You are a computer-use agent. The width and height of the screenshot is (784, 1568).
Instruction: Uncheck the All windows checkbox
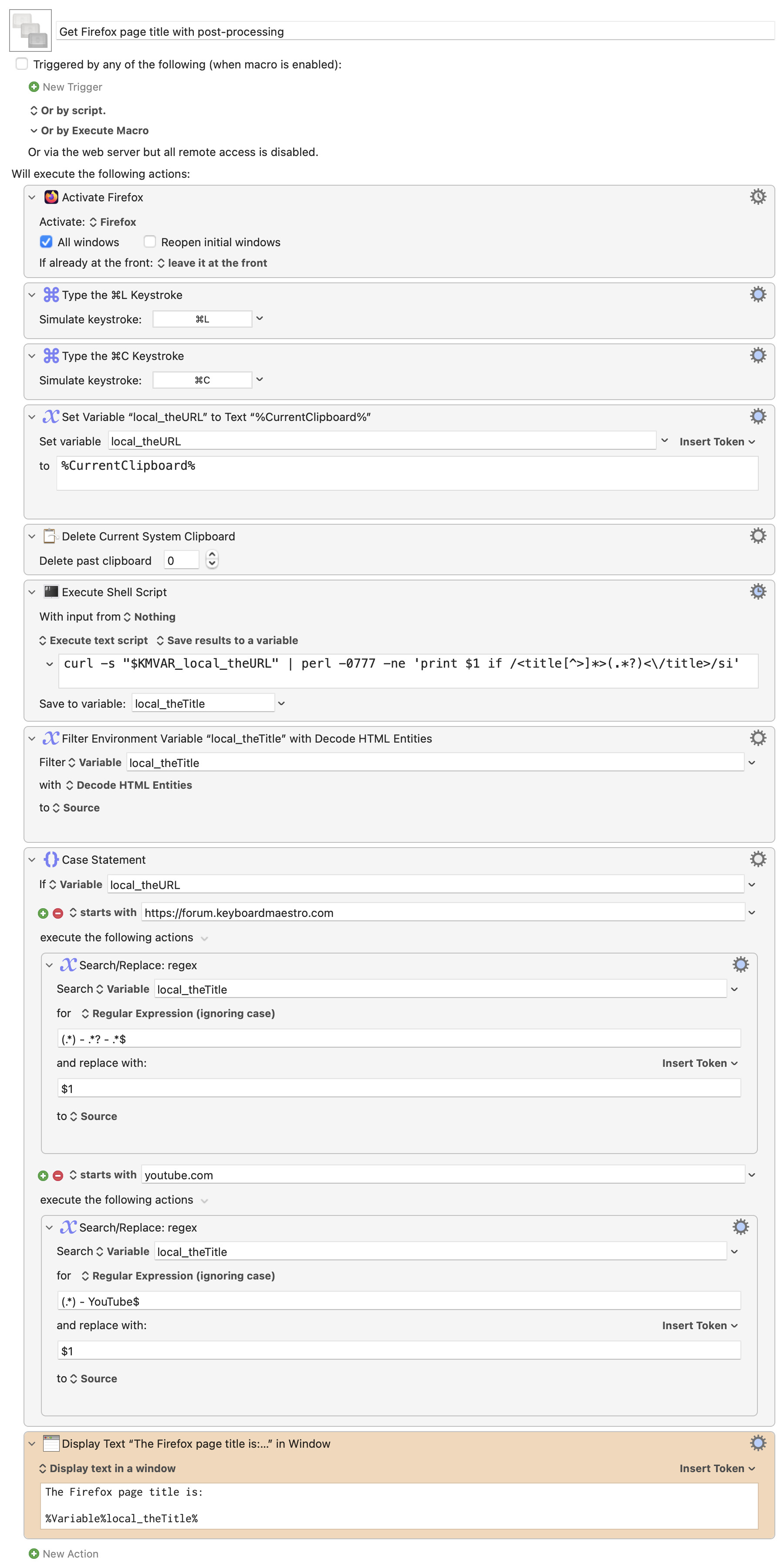46,242
